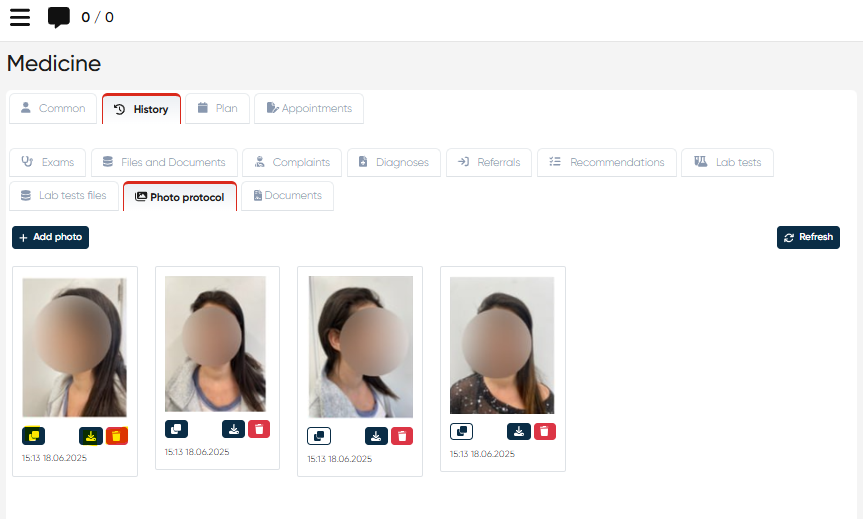Select the Files and Documents tab

[165, 163]
